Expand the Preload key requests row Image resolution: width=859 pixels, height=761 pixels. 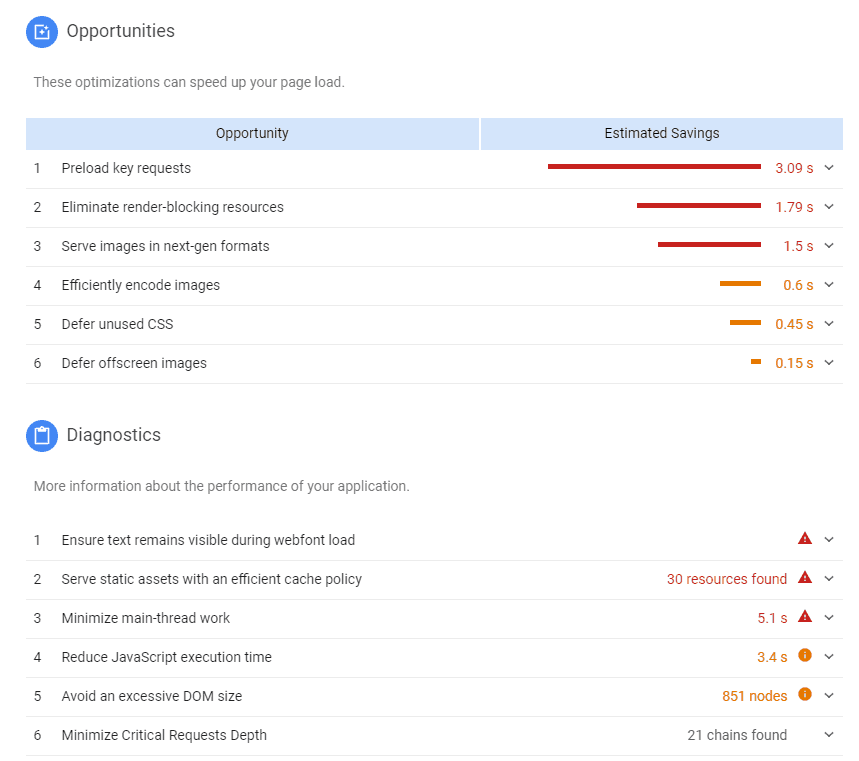coord(829,168)
